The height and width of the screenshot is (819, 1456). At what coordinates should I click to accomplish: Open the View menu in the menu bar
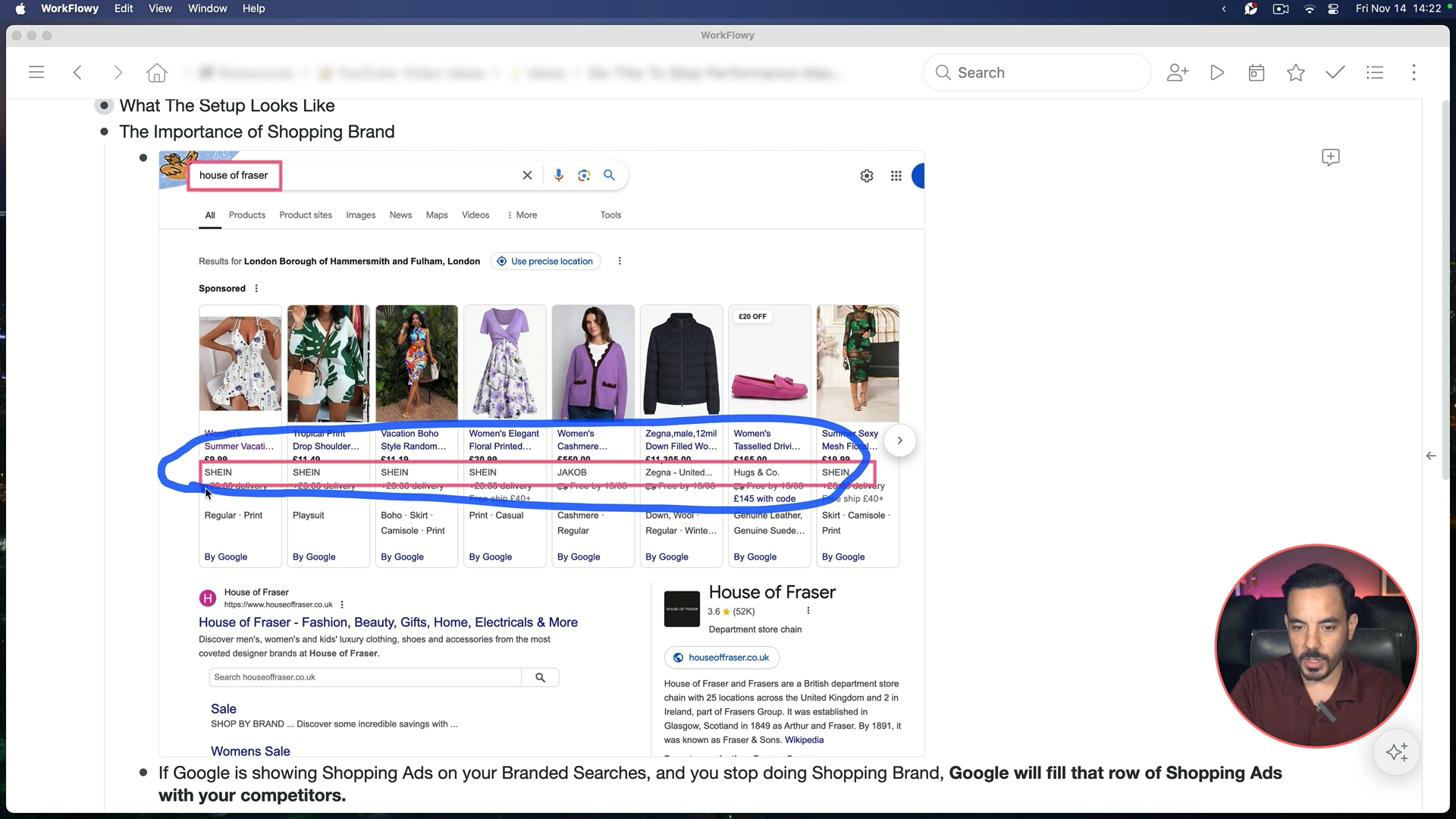point(160,8)
